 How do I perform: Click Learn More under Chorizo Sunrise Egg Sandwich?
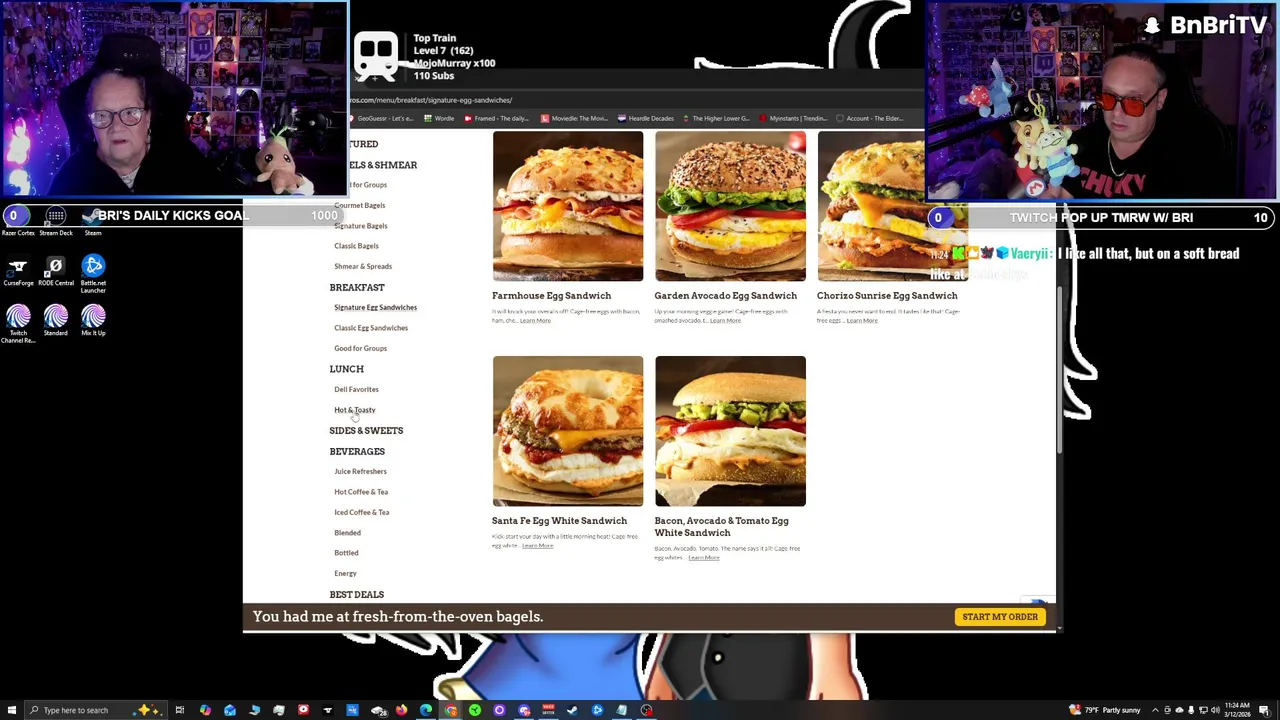862,321
